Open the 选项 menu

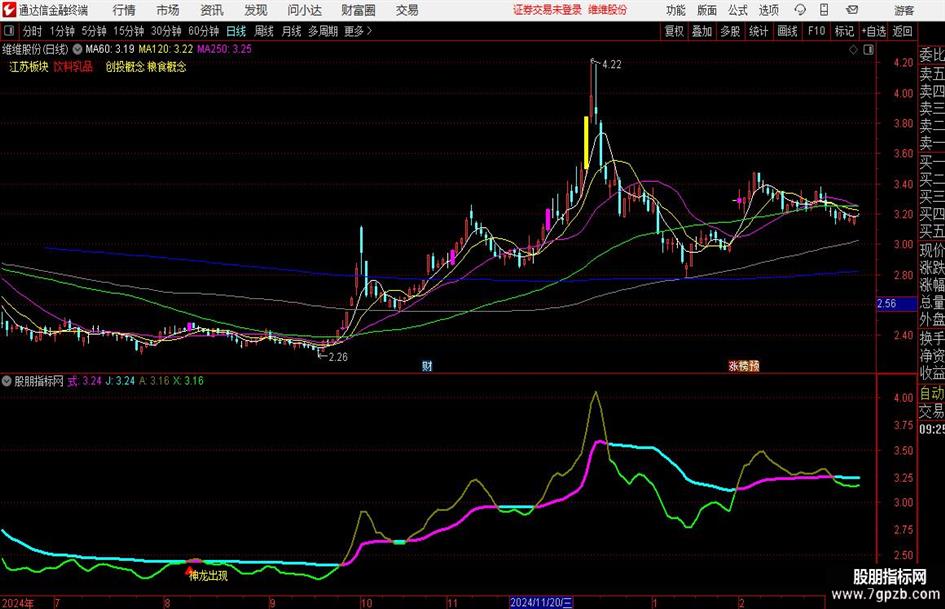pos(768,10)
